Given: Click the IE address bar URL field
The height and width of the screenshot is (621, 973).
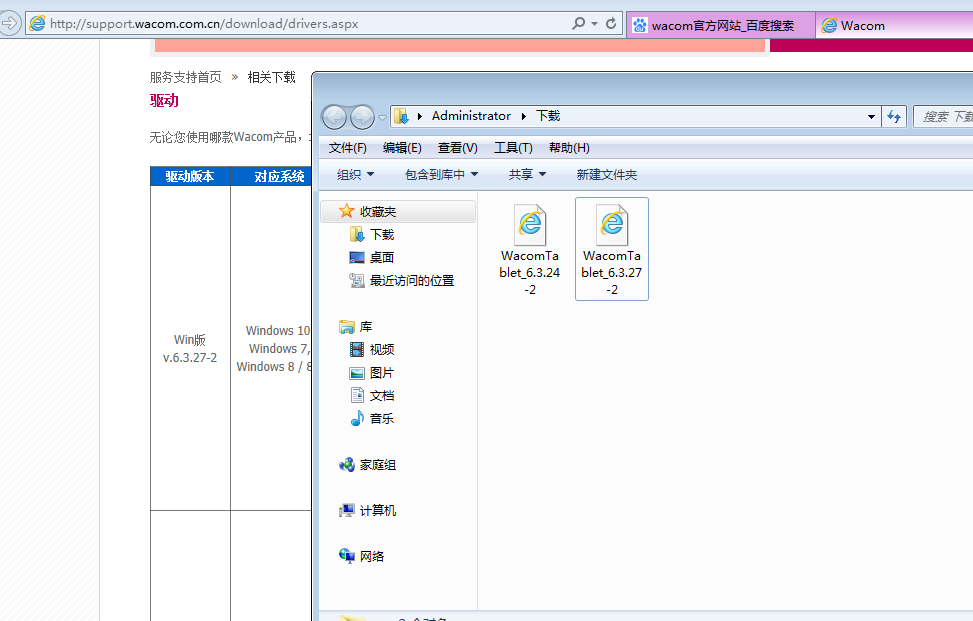Looking at the screenshot, I should point(298,24).
